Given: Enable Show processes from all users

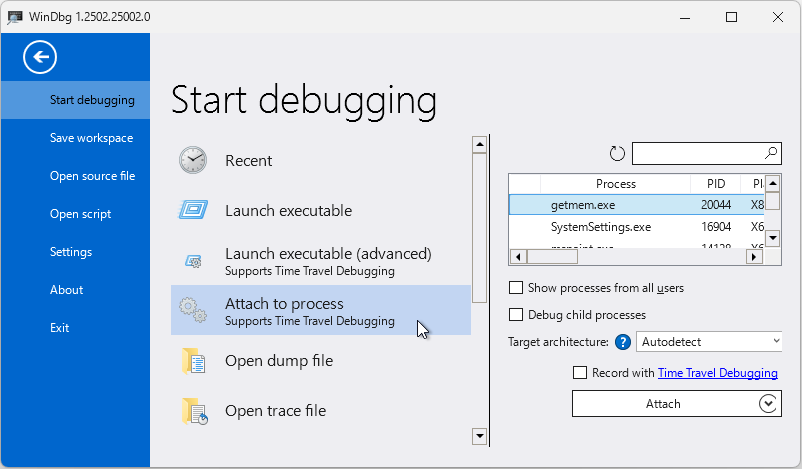Looking at the screenshot, I should pyautogui.click(x=516, y=287).
